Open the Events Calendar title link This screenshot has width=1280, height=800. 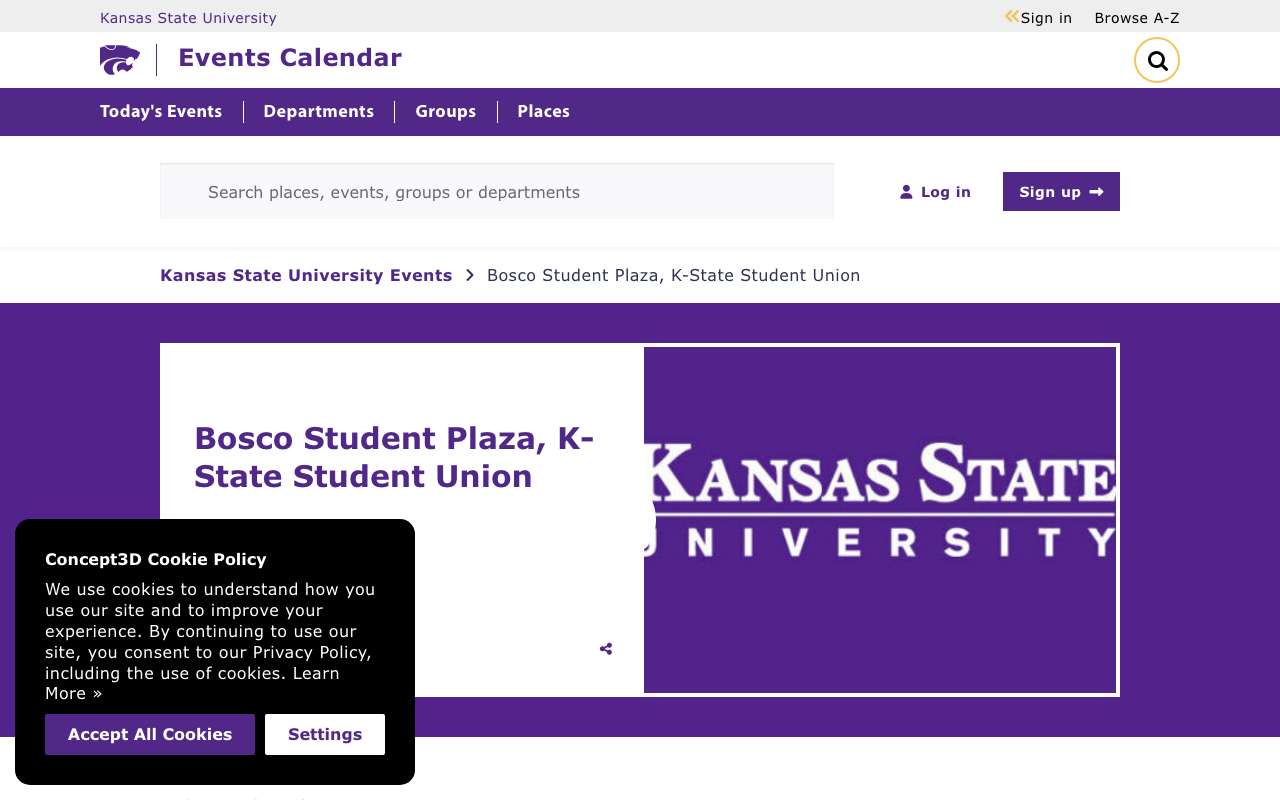point(290,58)
